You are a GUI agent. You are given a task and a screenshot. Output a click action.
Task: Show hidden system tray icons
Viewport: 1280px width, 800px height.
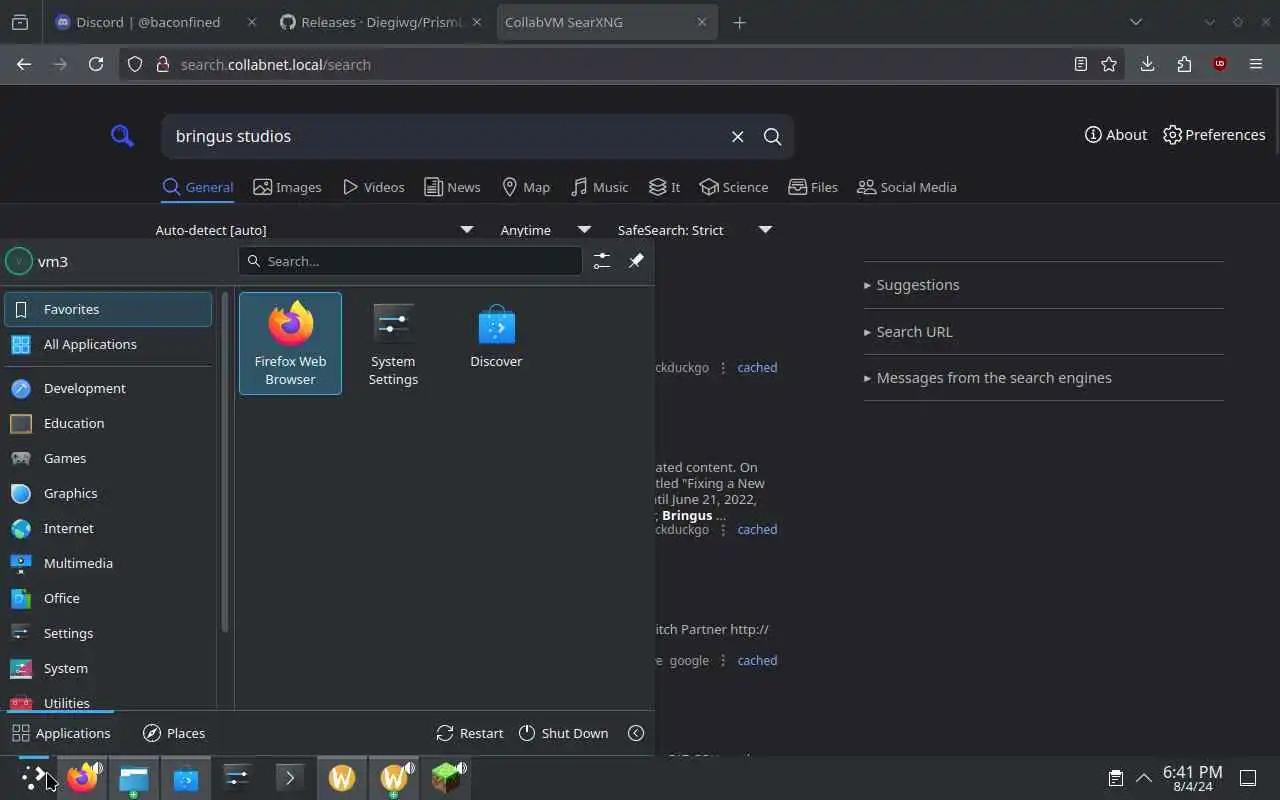1144,778
